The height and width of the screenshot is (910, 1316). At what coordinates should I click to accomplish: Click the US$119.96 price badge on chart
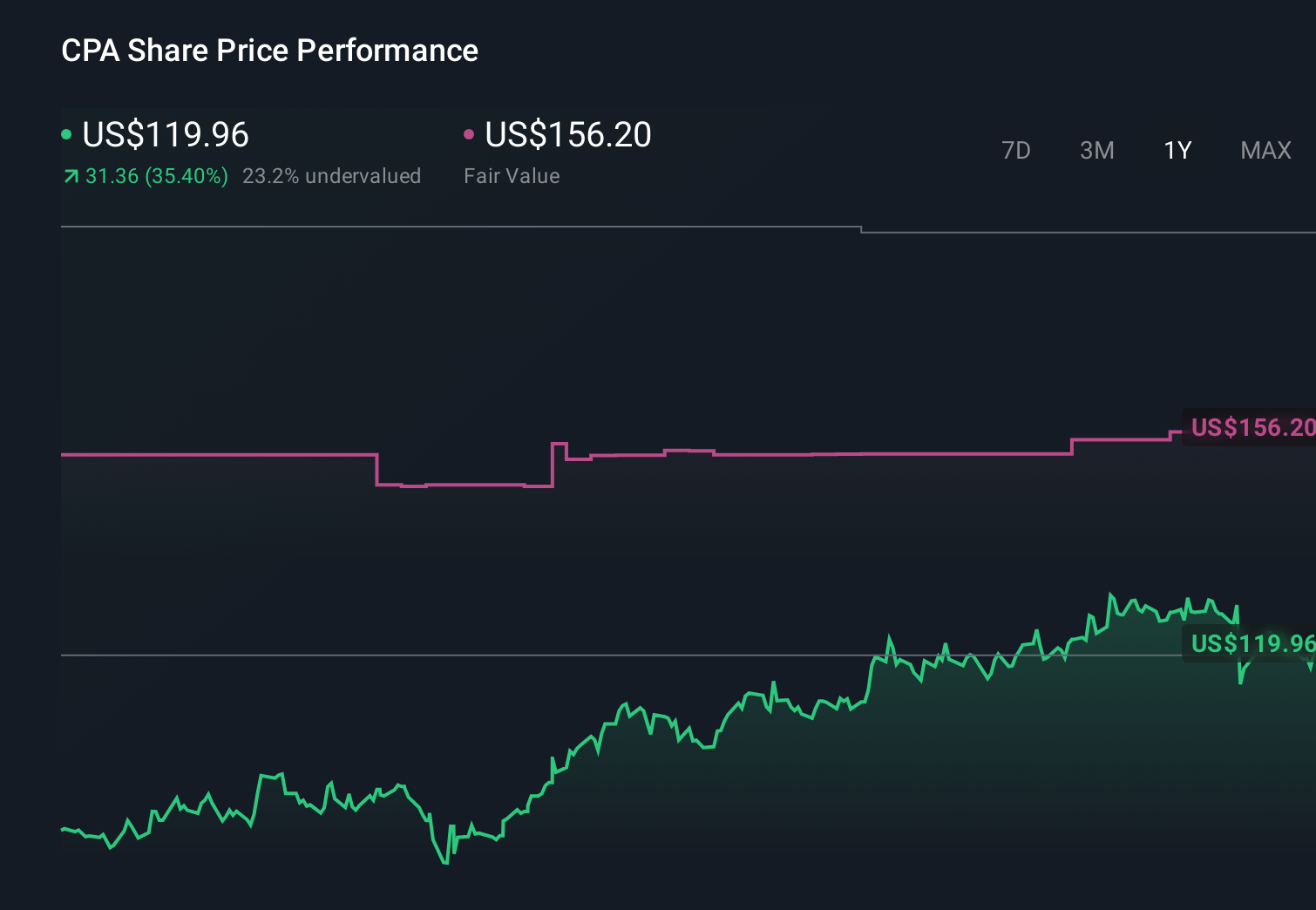point(1252,645)
